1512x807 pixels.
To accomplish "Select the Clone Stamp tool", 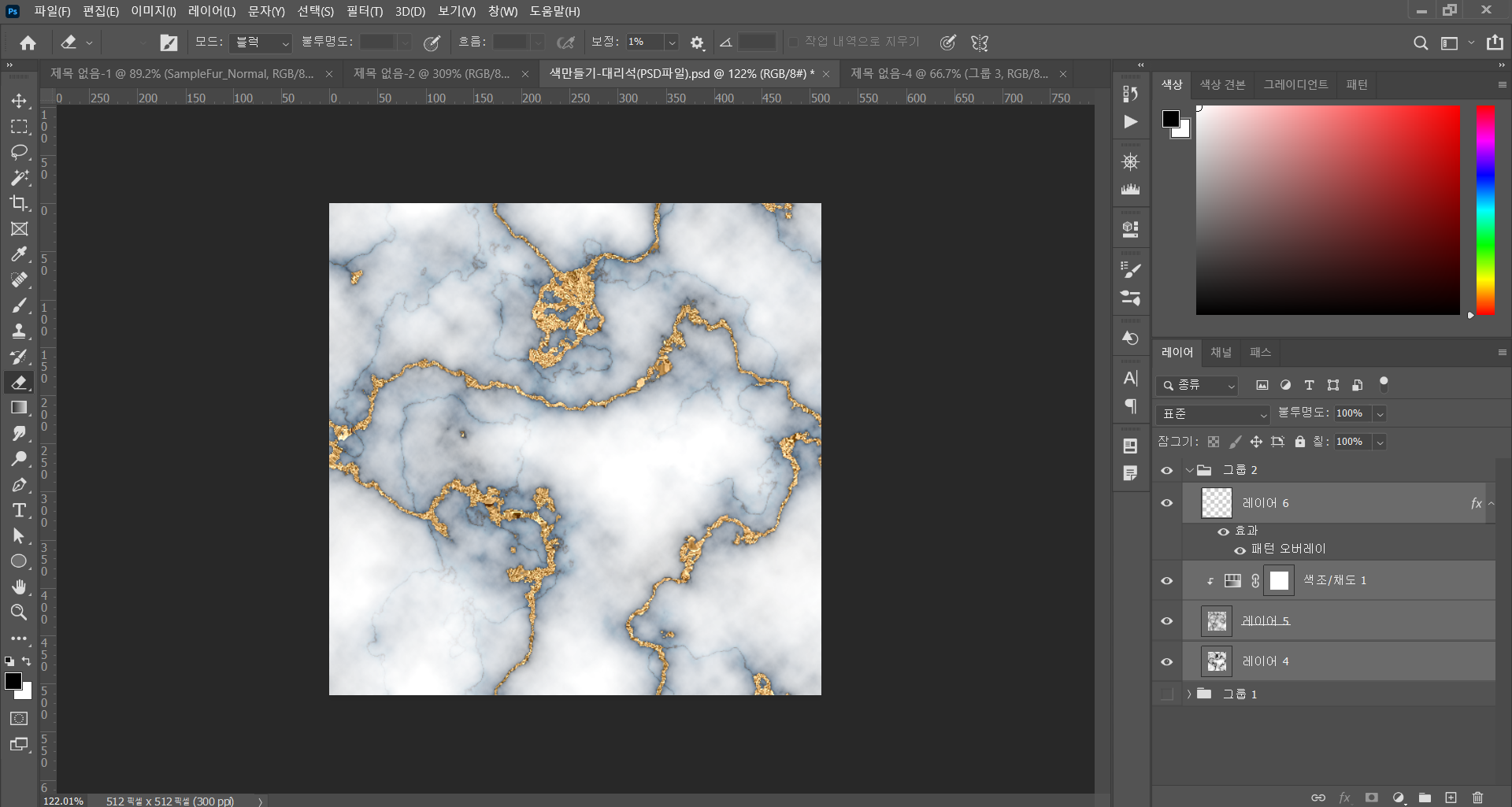I will 20,331.
